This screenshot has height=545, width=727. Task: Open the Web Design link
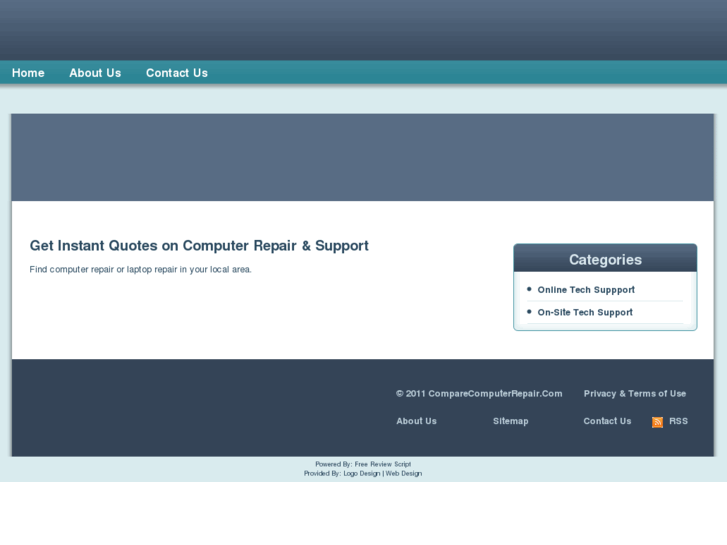click(404, 474)
